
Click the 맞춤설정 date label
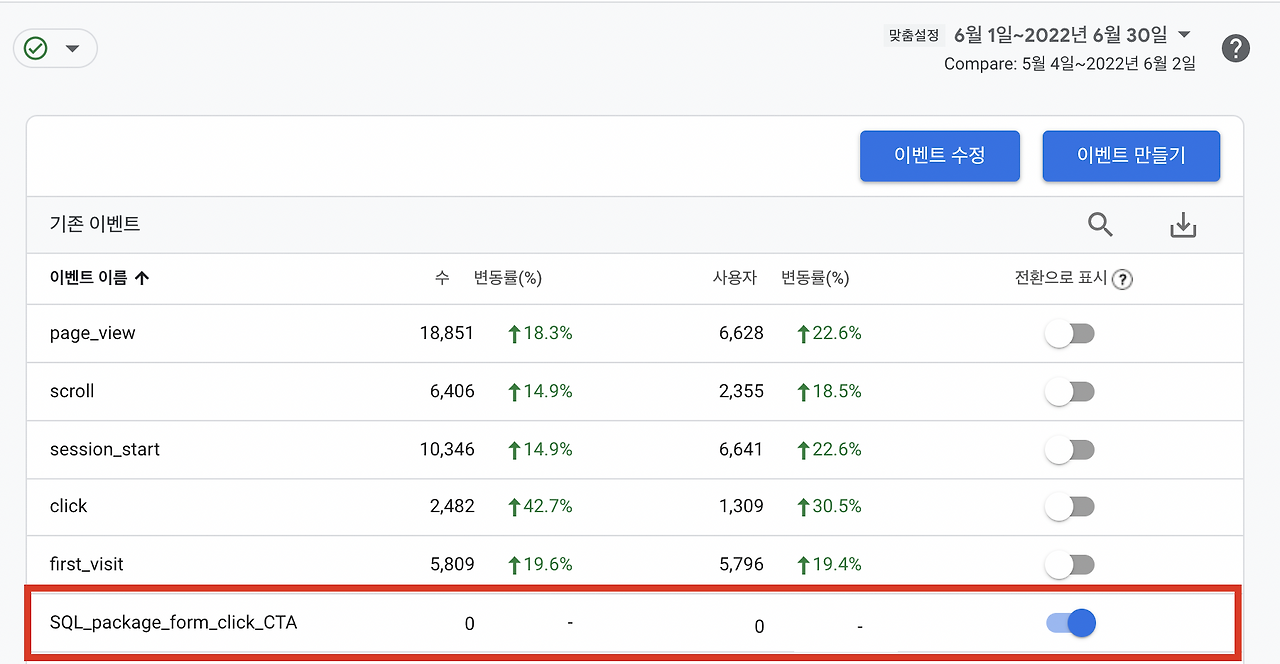(x=914, y=35)
